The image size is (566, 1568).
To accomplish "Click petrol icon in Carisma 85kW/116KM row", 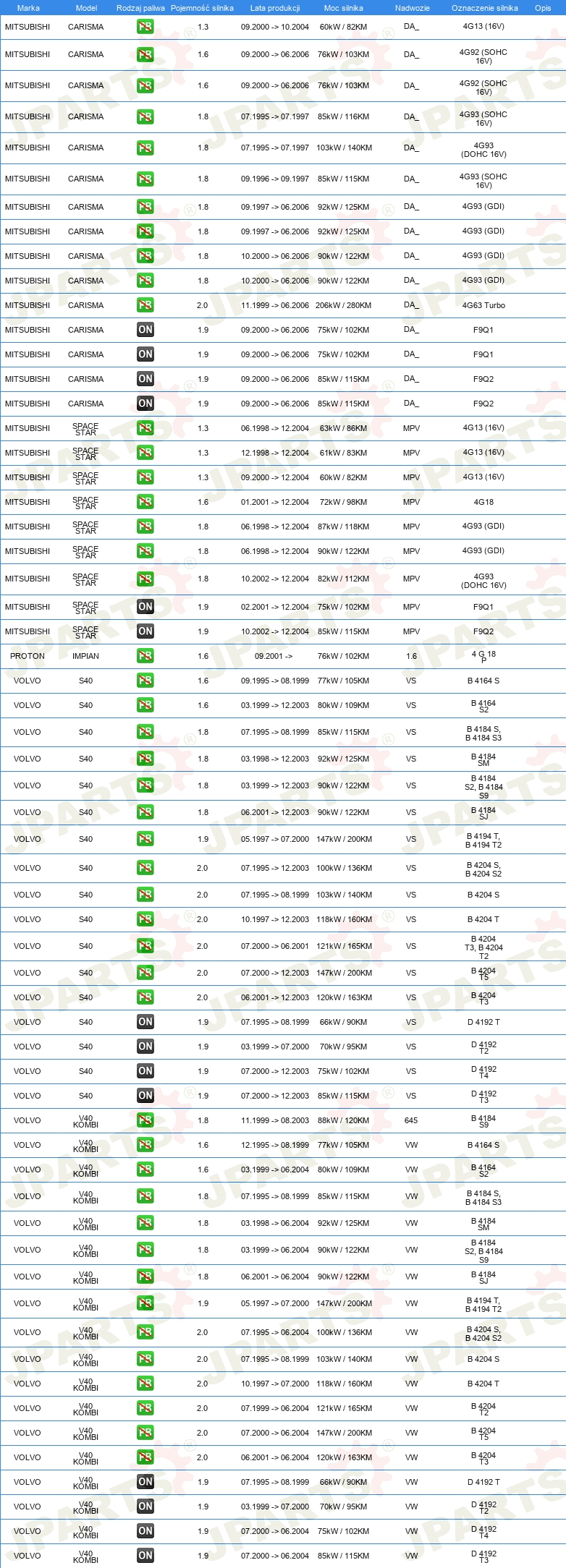I will coord(145,116).
